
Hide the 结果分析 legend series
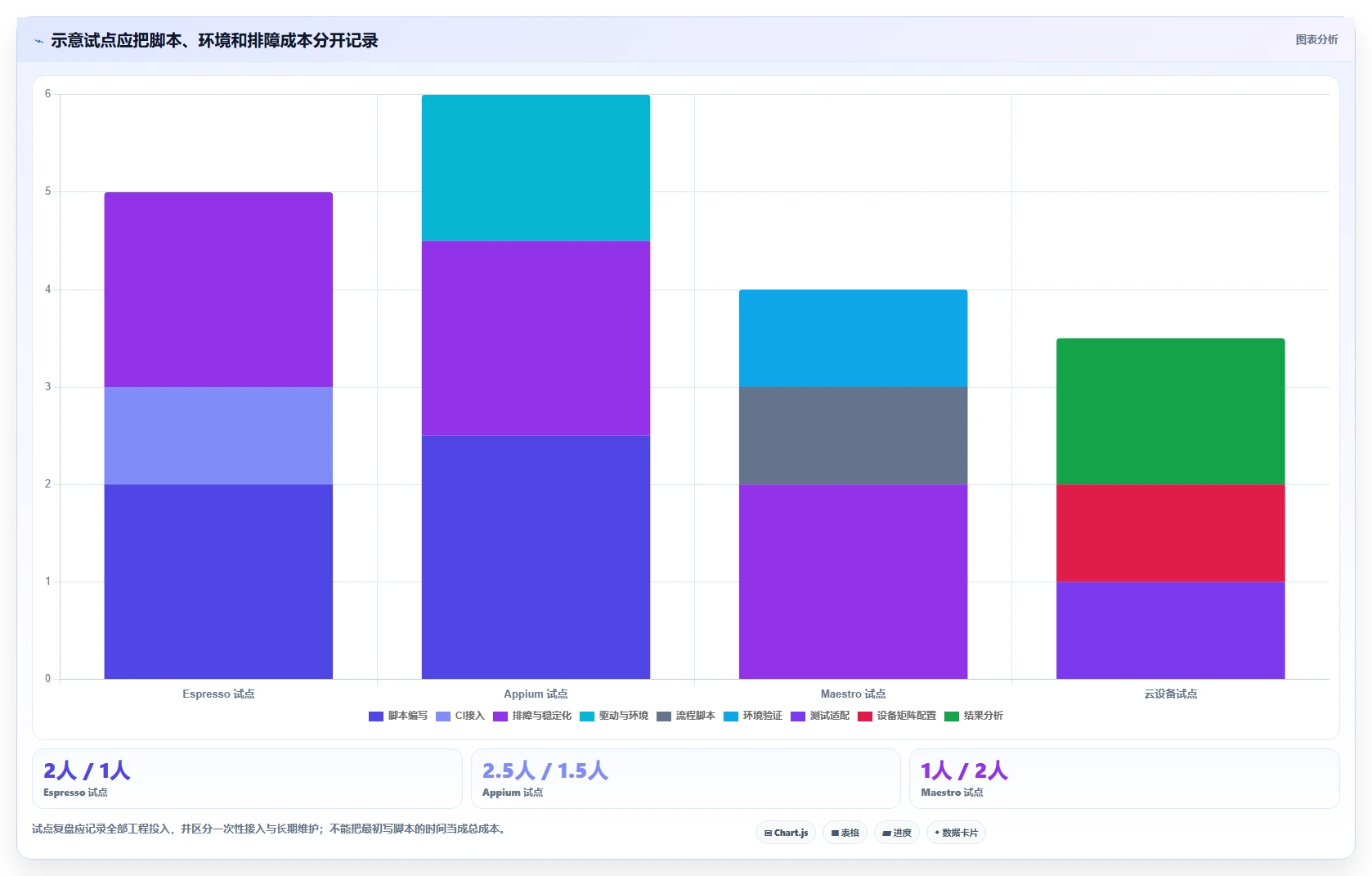(x=974, y=716)
